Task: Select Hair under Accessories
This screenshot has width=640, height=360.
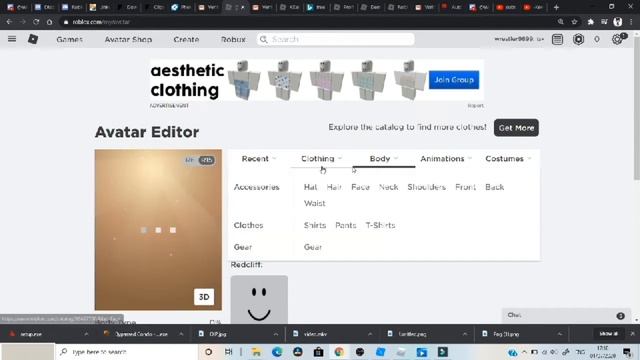Action: 334,187
